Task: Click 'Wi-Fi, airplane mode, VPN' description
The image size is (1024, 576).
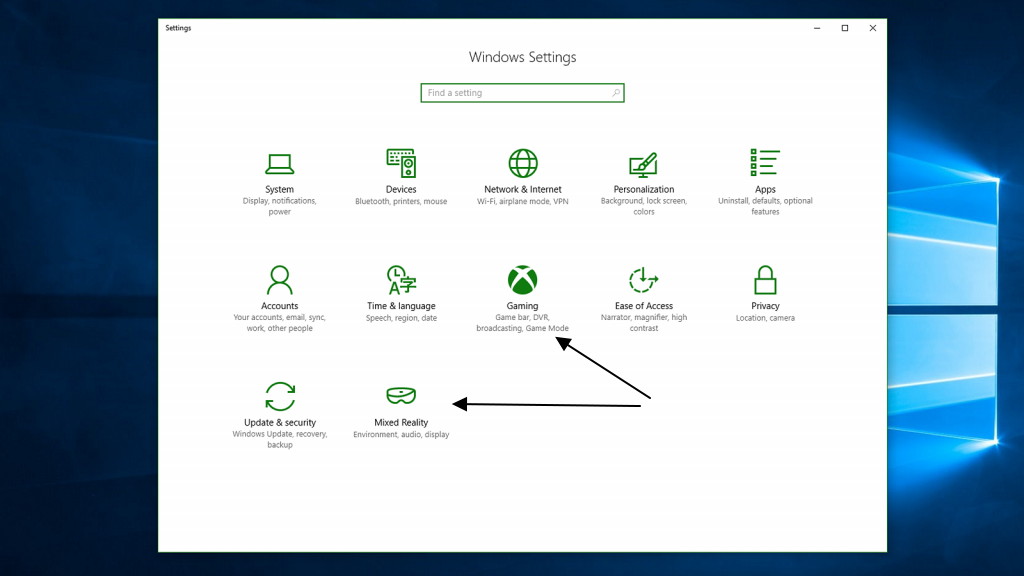Action: click(522, 201)
